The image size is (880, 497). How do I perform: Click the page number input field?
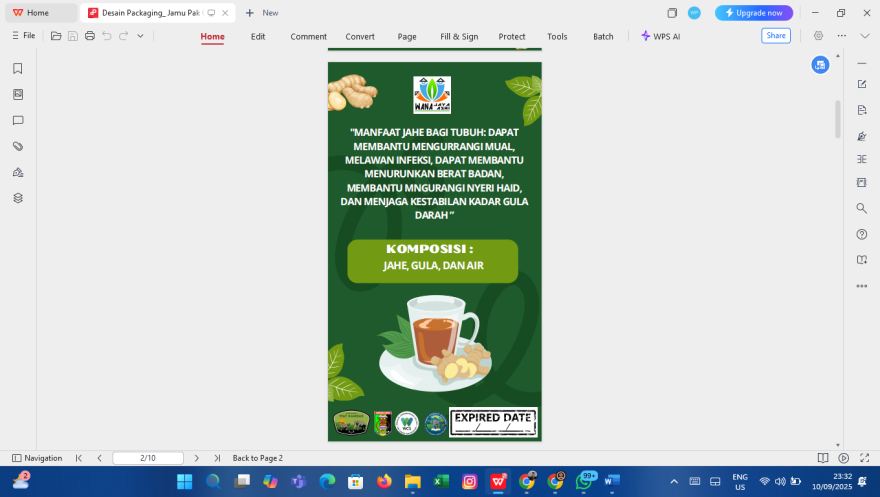tap(148, 458)
